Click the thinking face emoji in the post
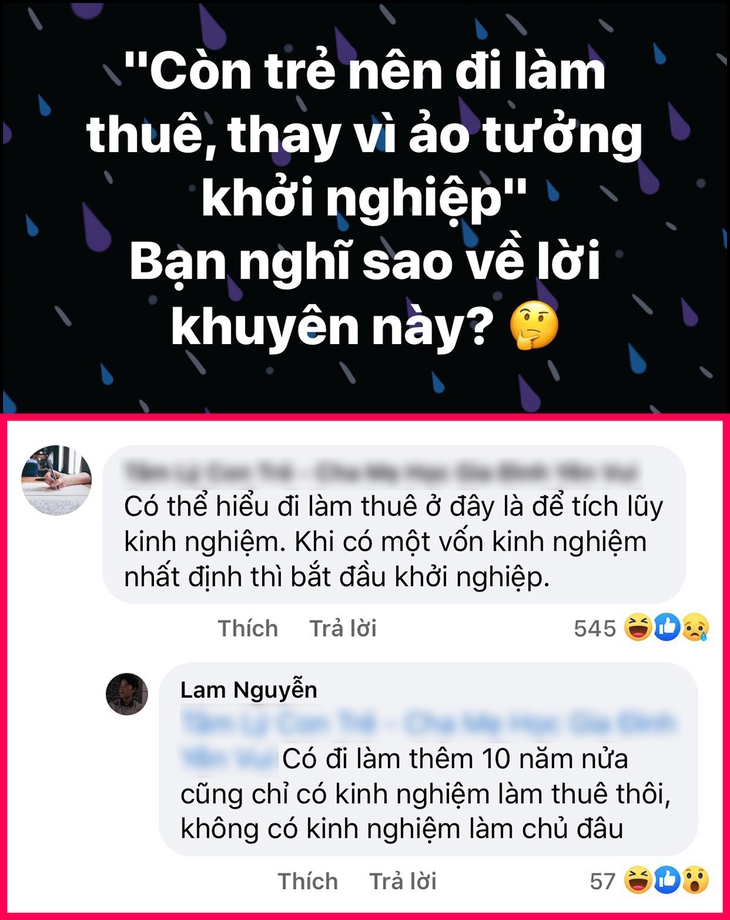The height and width of the screenshot is (920, 730). point(534,326)
